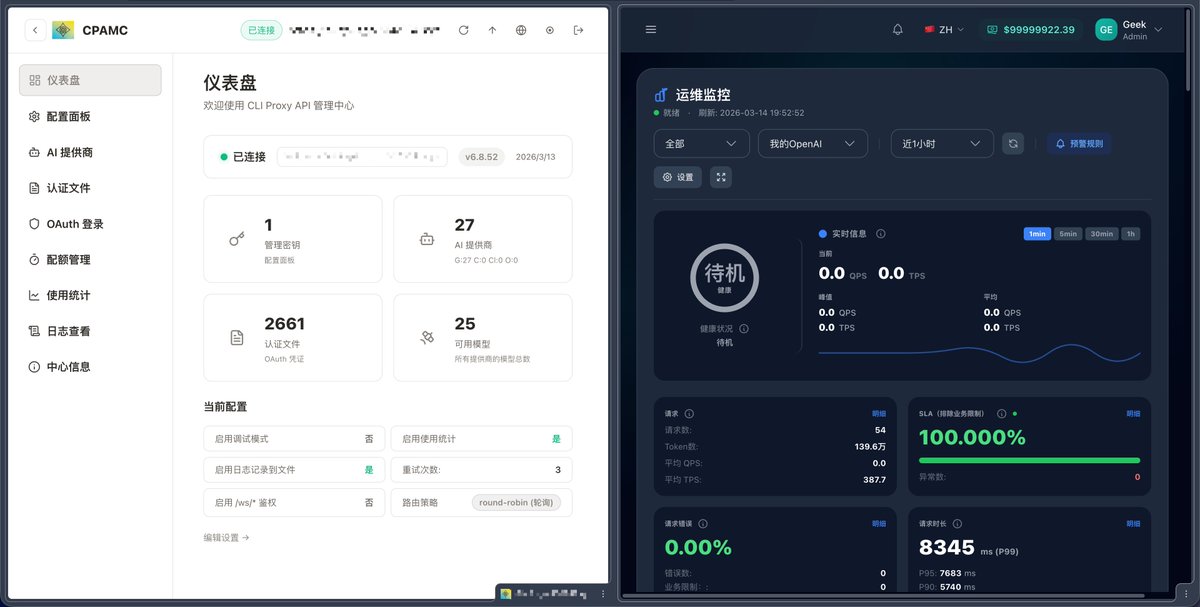The height and width of the screenshot is (607, 1200).
Task: Open the 全部 filter dropdown
Action: 701,144
